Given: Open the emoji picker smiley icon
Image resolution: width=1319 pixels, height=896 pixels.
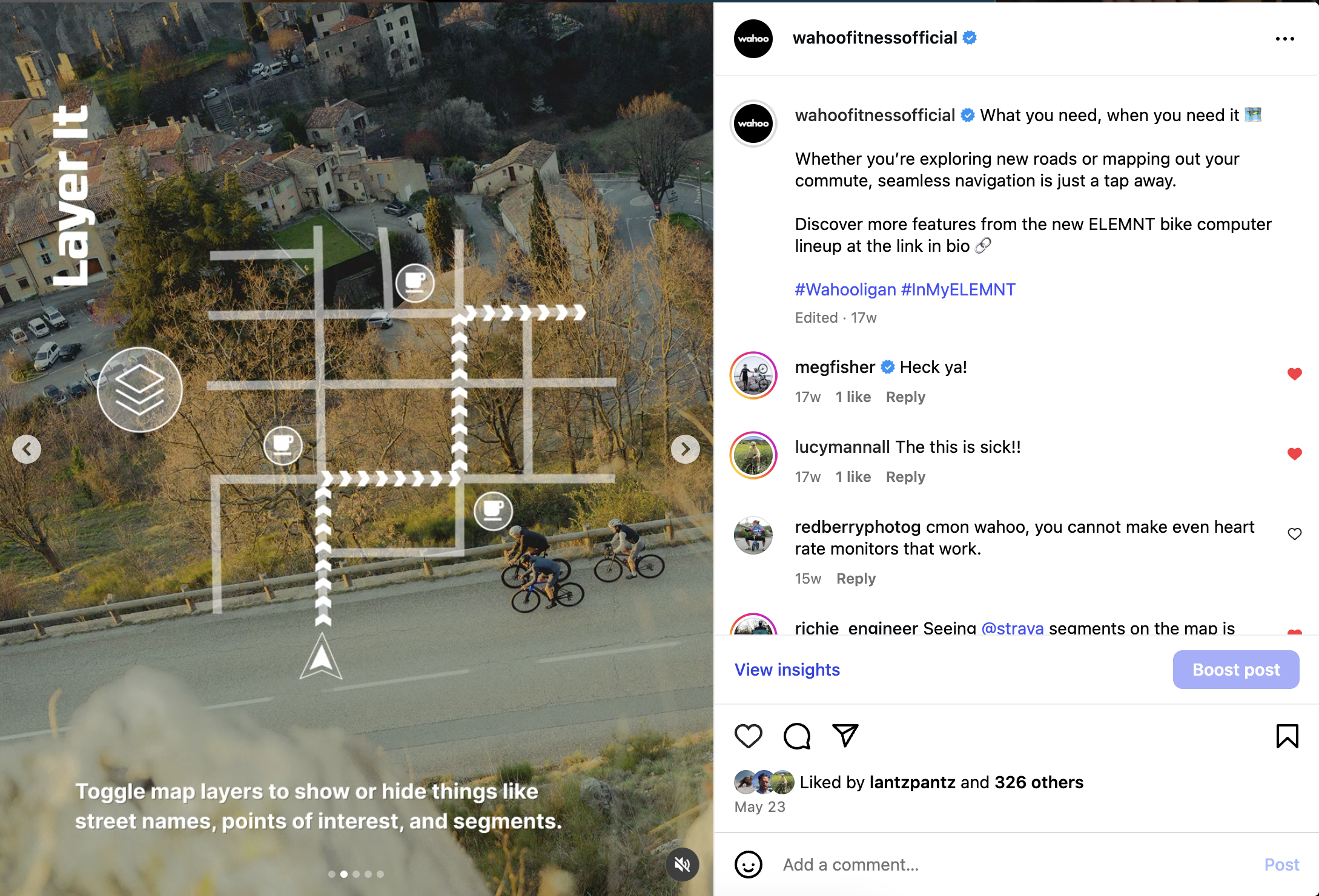Looking at the screenshot, I should pyautogui.click(x=749, y=865).
